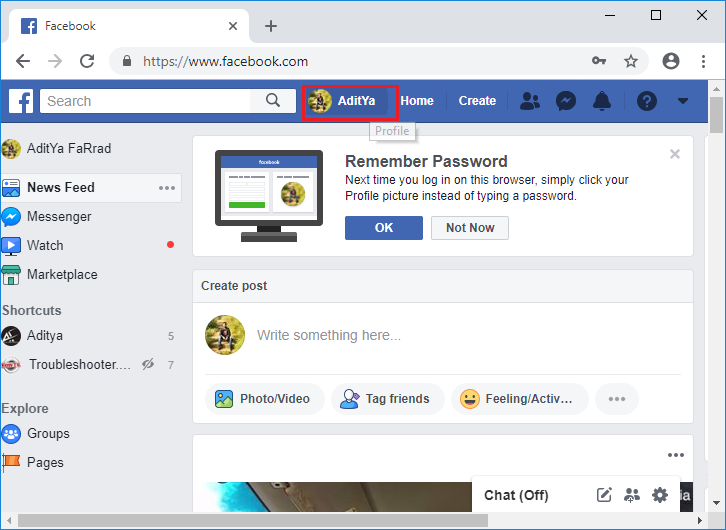The width and height of the screenshot is (726, 530).
Task: Click the search magnifier button
Action: click(273, 100)
